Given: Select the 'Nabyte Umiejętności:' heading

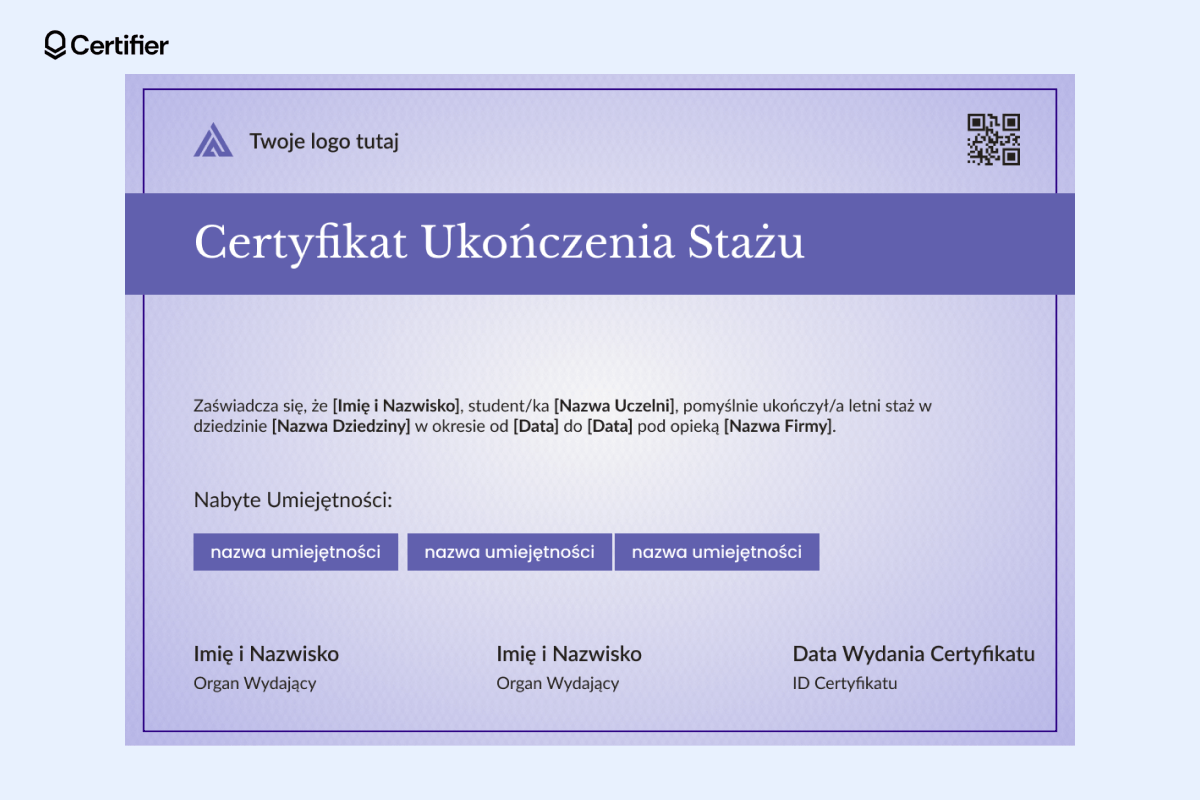Looking at the screenshot, I should tap(293, 500).
